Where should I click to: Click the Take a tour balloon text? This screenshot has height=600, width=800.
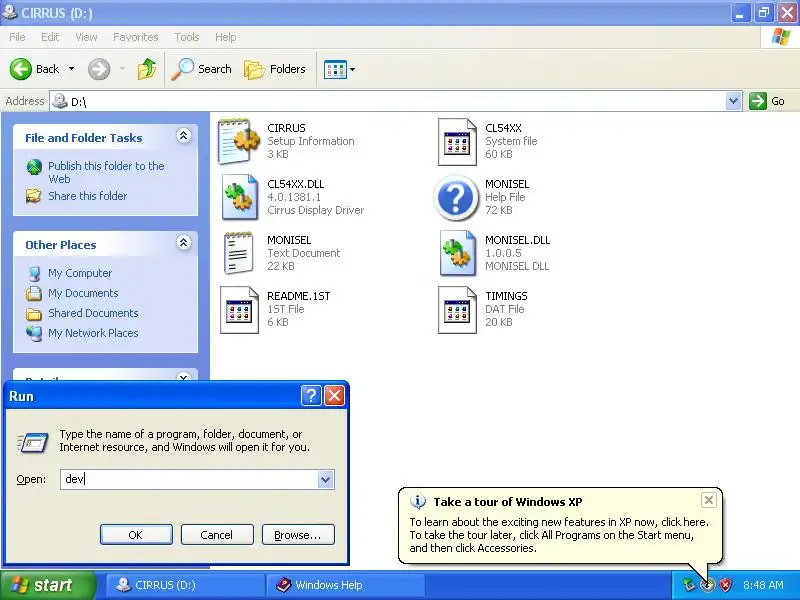[559, 535]
